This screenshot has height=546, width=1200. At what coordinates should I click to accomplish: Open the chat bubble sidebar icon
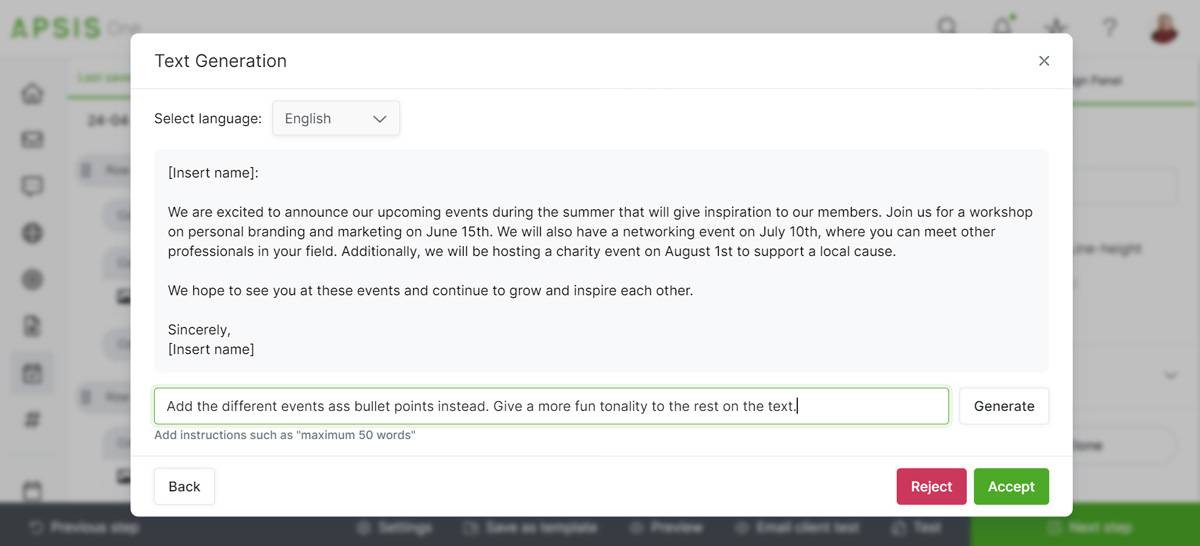click(32, 186)
